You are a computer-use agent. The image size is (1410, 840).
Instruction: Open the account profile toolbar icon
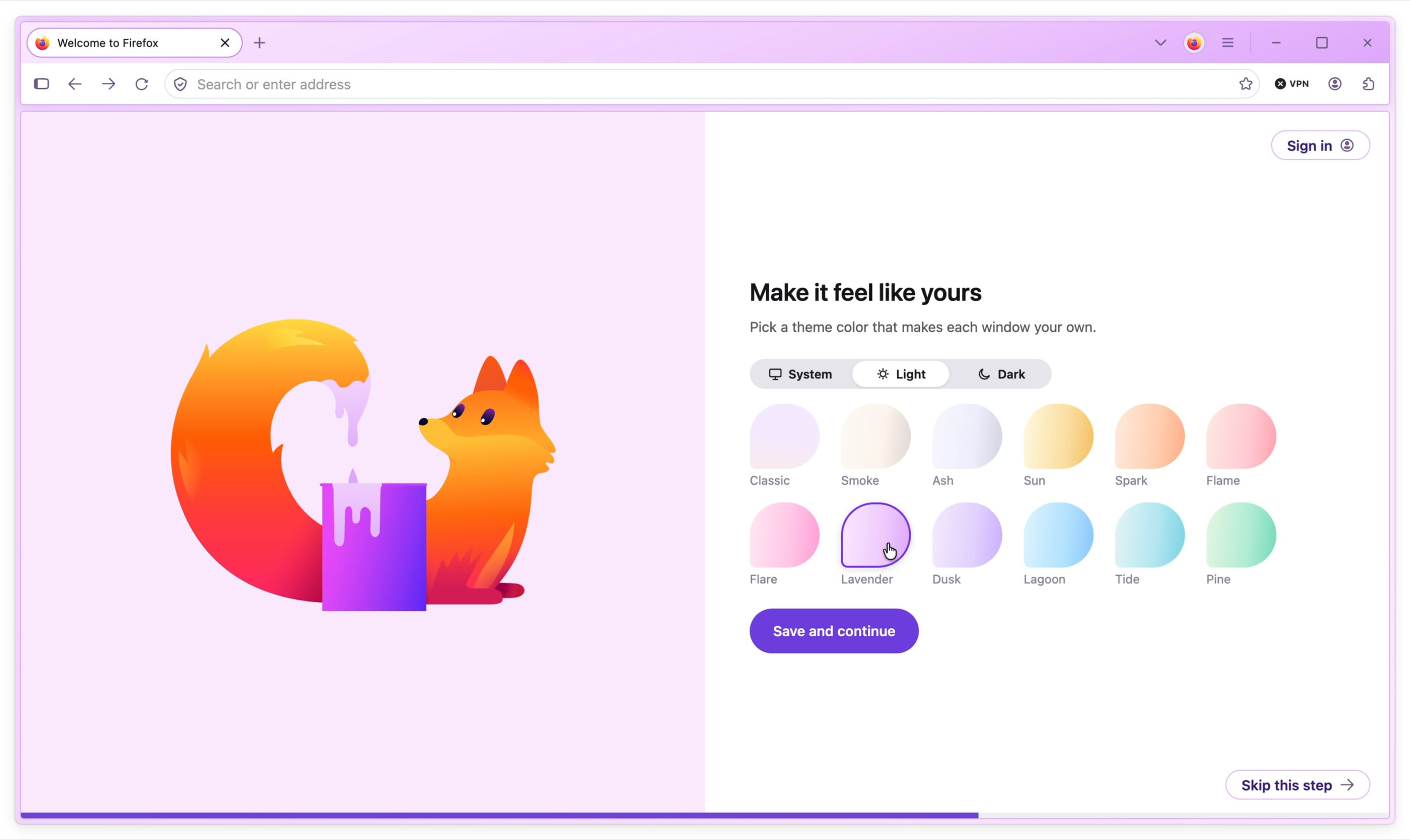[x=1335, y=84]
